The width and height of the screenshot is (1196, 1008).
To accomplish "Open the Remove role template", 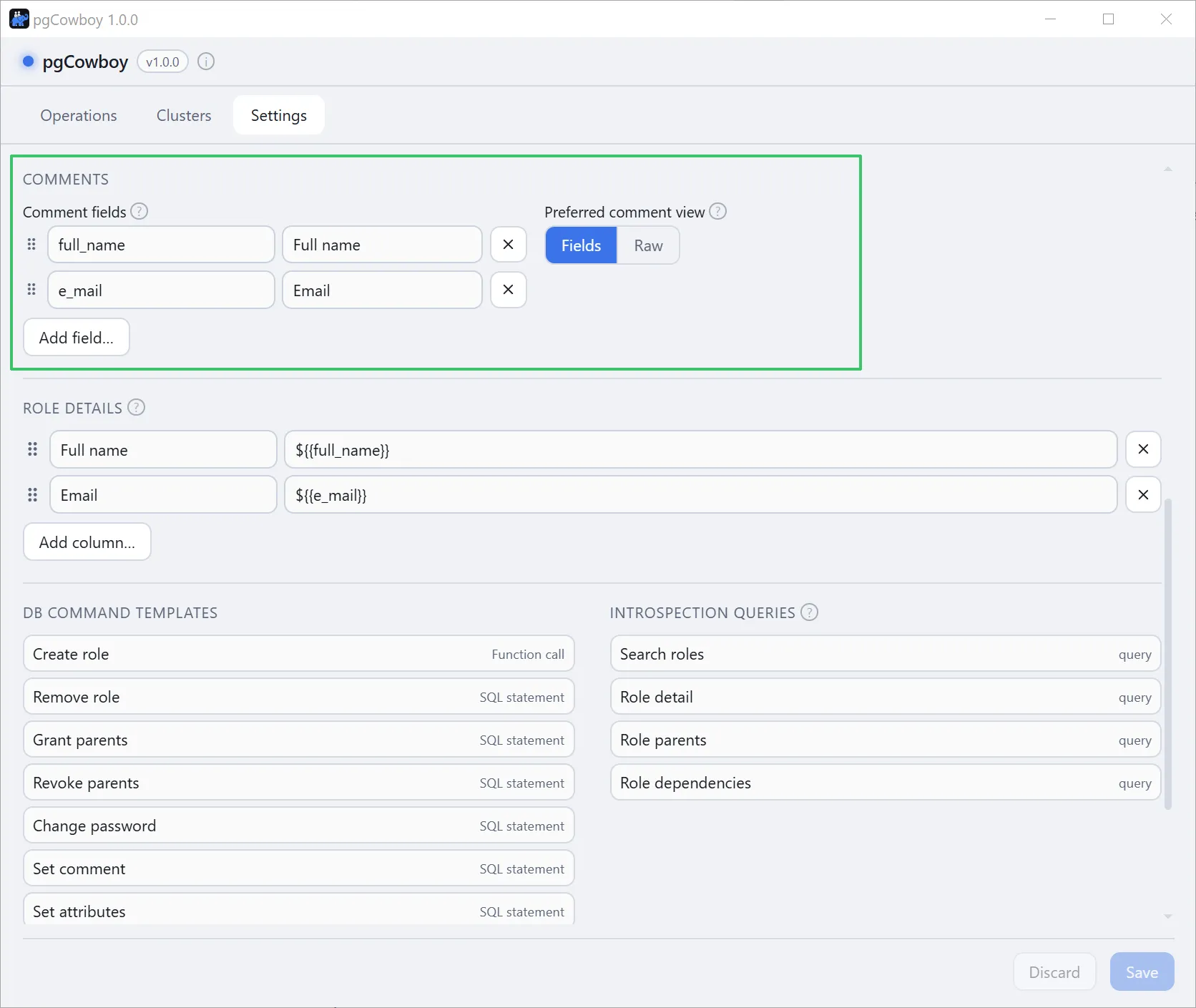I will [299, 696].
